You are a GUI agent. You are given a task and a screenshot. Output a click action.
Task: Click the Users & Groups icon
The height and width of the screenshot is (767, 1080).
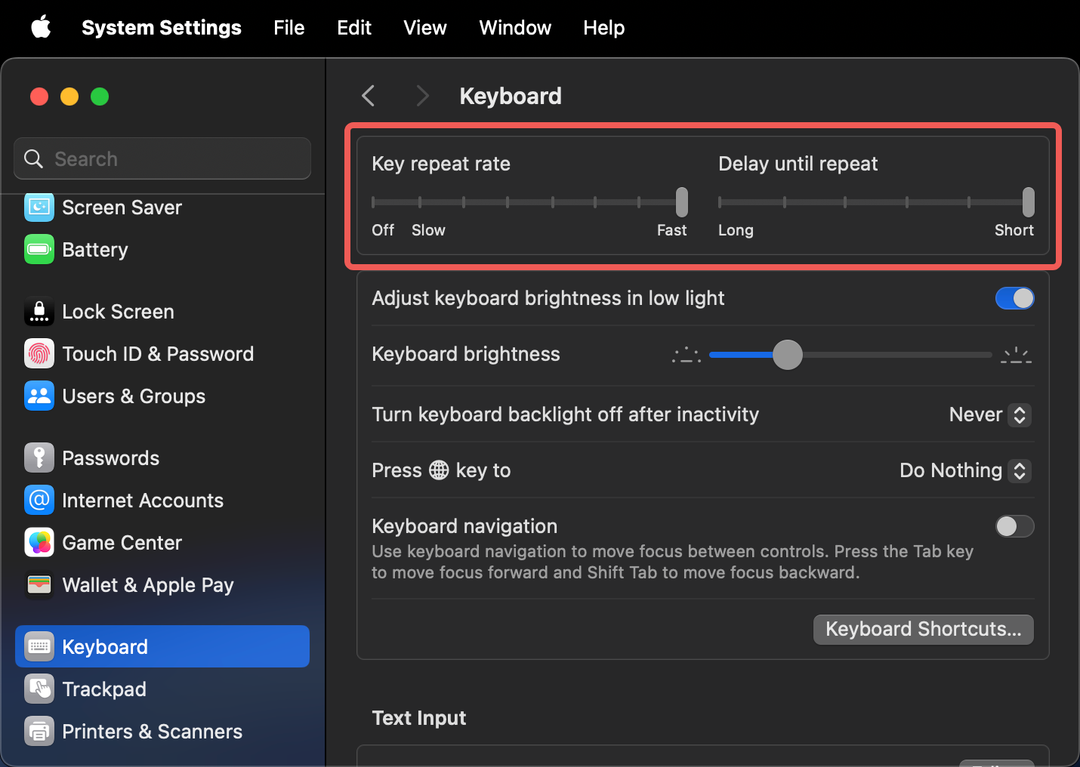pyautogui.click(x=39, y=396)
